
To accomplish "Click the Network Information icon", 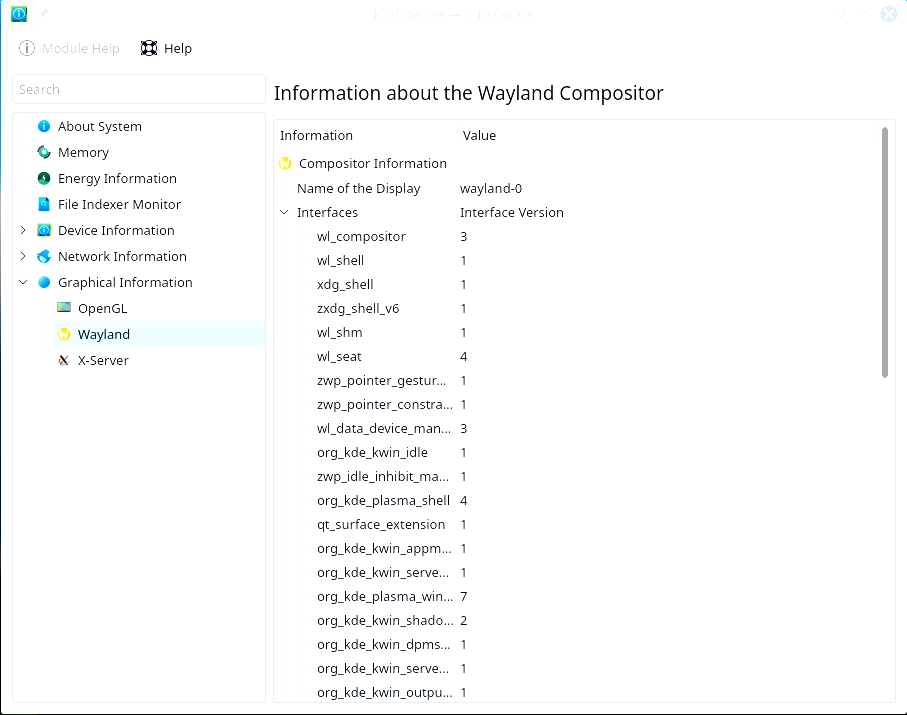I will (44, 257).
